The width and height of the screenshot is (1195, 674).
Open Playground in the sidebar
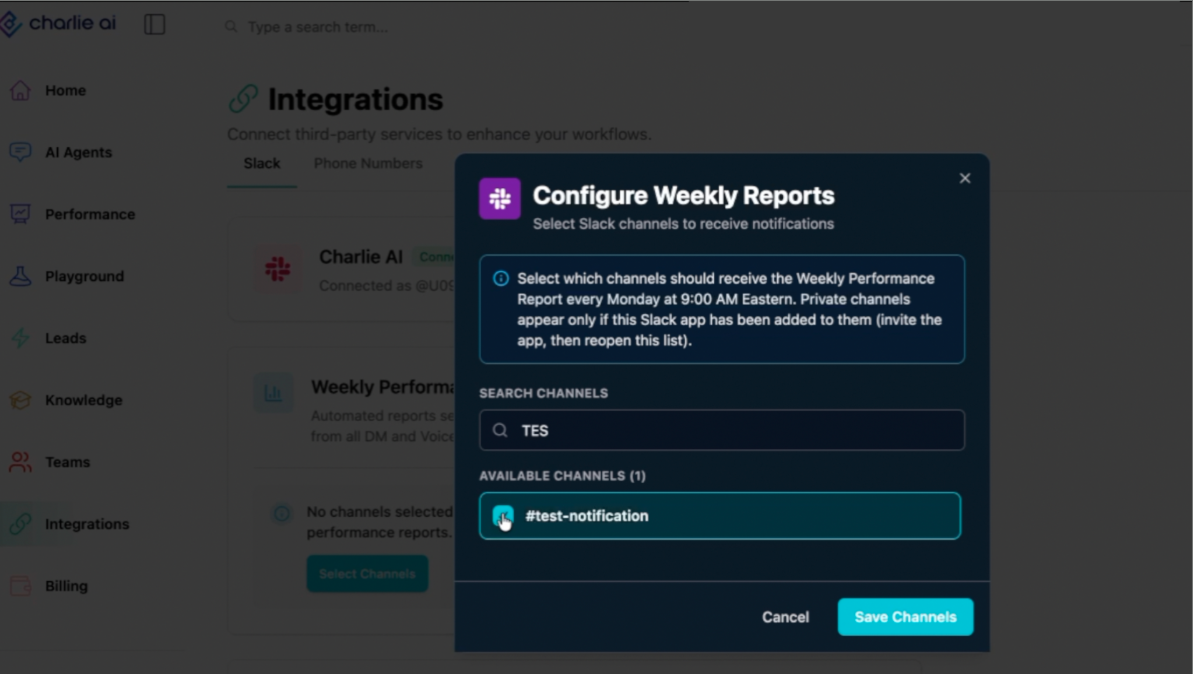click(84, 276)
